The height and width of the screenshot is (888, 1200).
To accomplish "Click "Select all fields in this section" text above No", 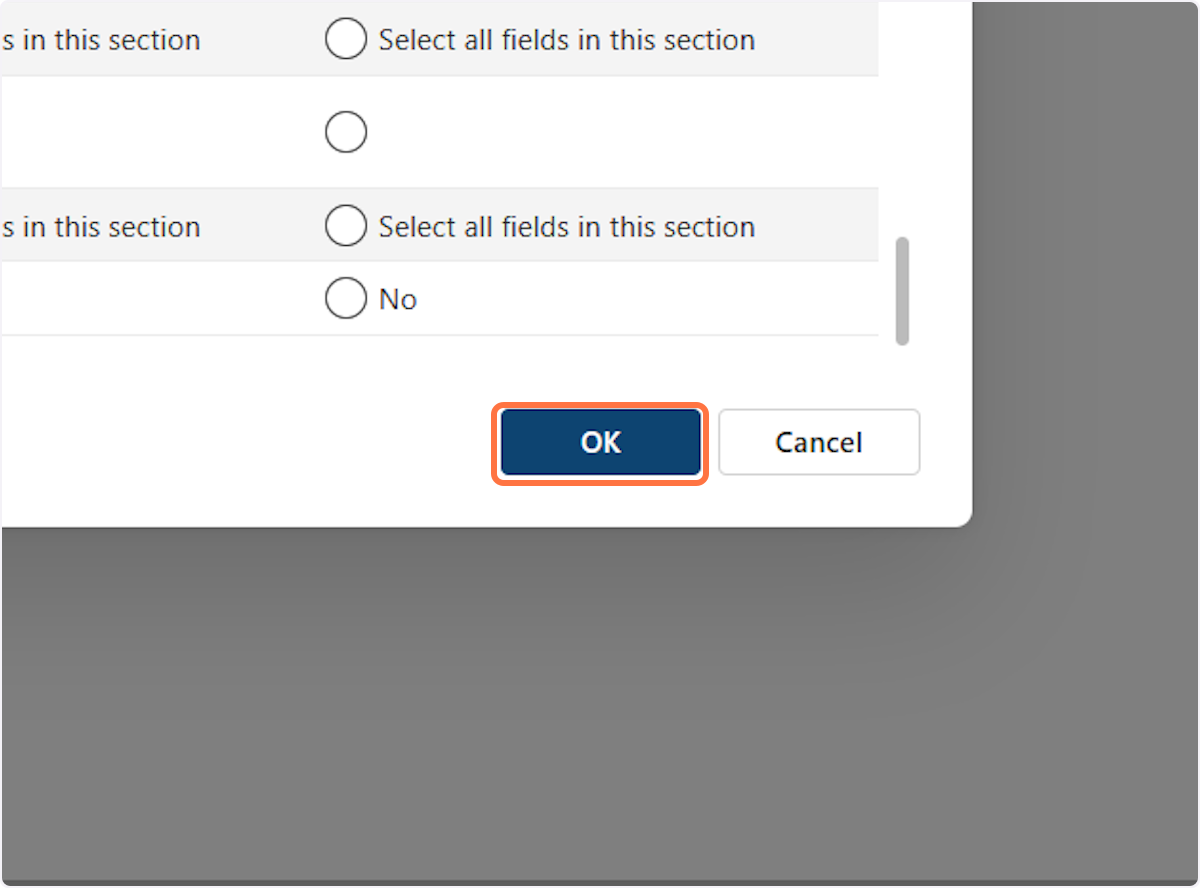I will tap(566, 227).
